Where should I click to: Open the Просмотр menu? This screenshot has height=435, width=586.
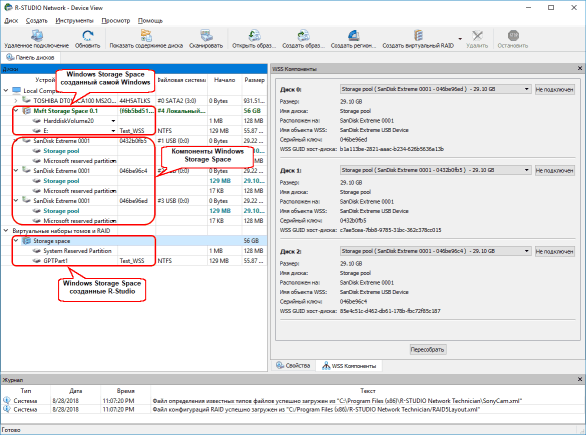(x=115, y=21)
